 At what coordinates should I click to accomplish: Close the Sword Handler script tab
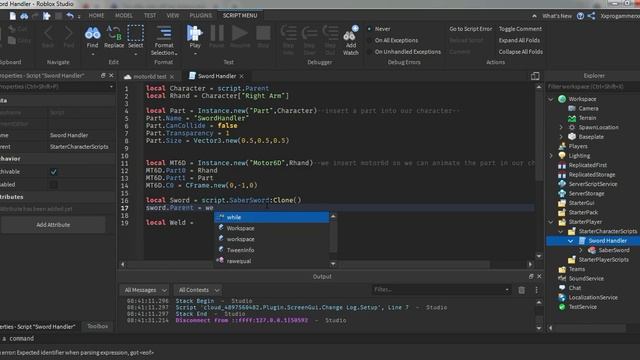242,76
